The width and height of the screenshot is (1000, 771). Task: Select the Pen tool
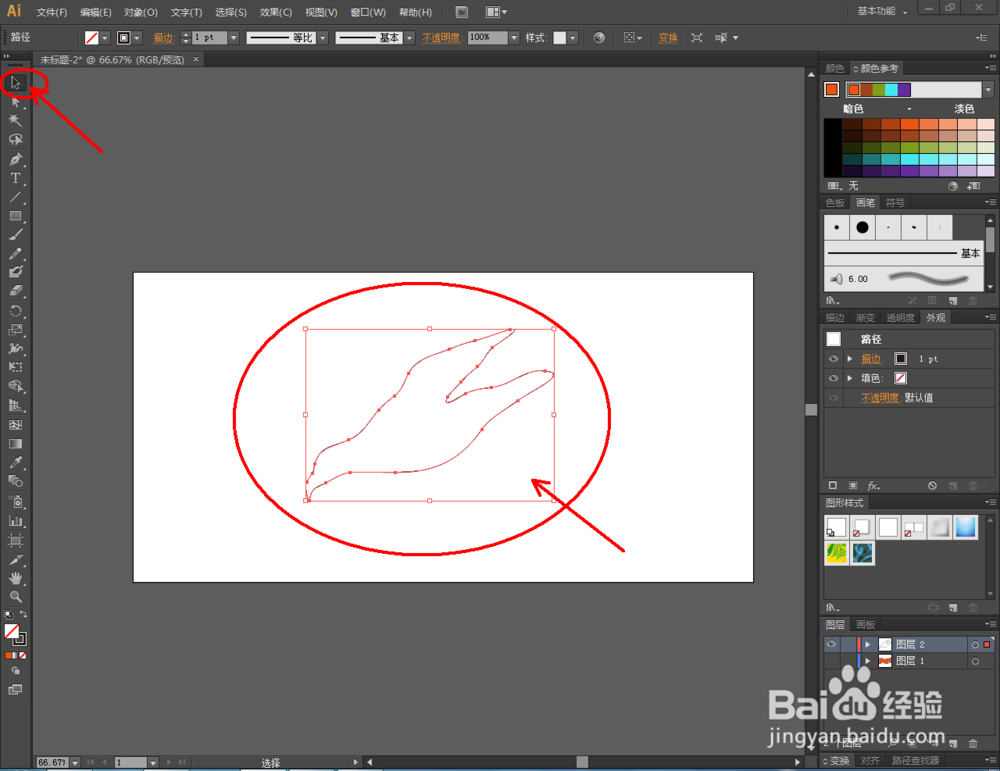15,159
